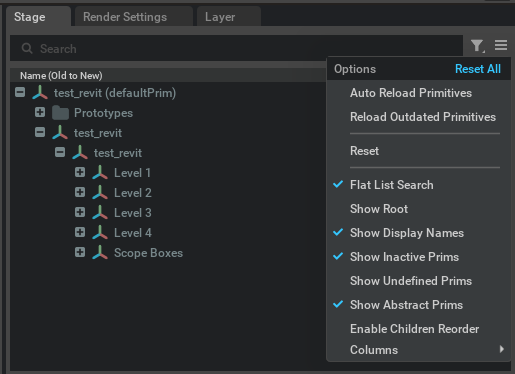Screen dimensions: 515x374
Task: Click the xform icon beside Scope Boxes
Action: coord(100,253)
